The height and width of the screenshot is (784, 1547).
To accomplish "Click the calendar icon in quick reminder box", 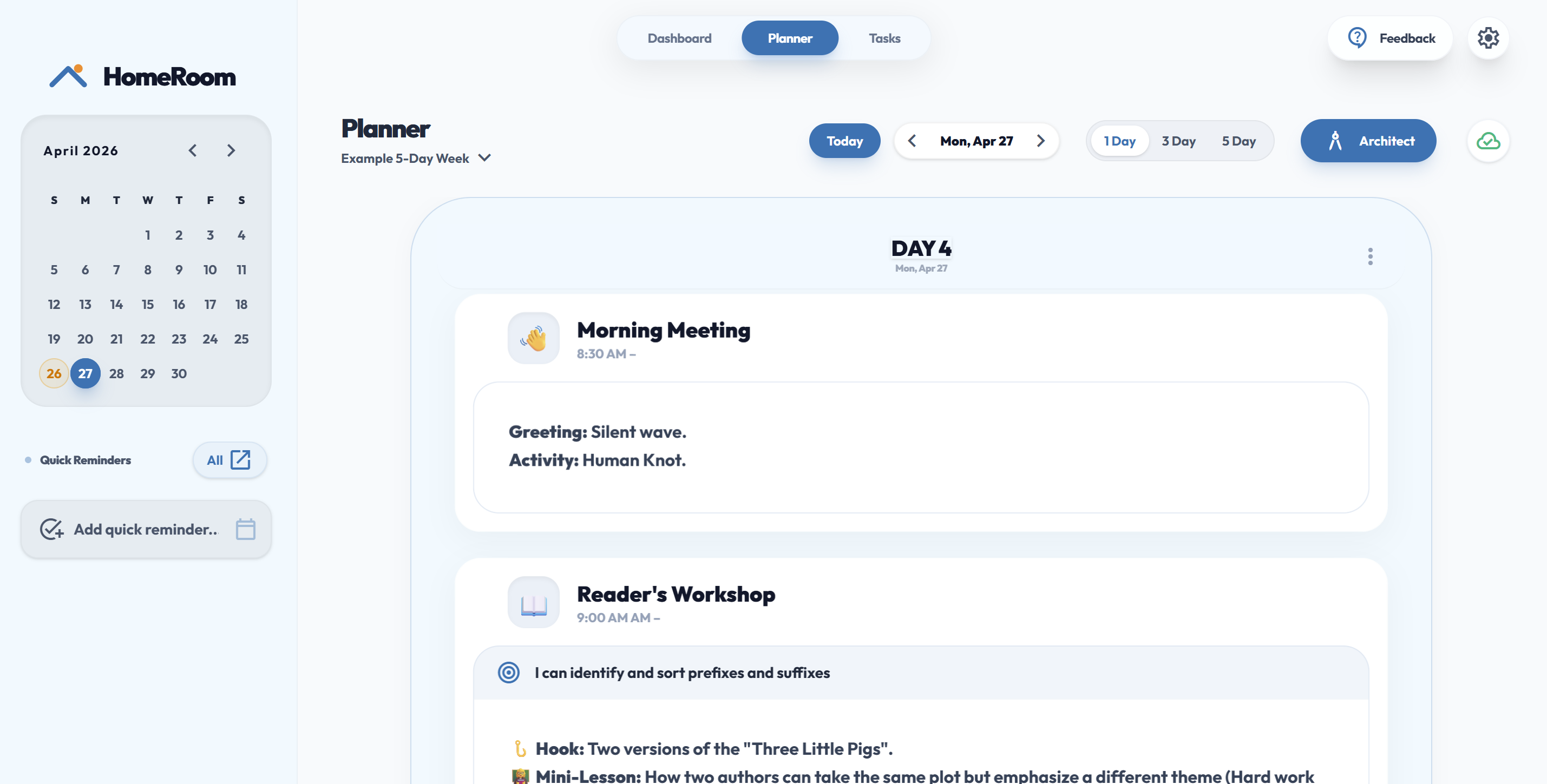I will pos(246,529).
